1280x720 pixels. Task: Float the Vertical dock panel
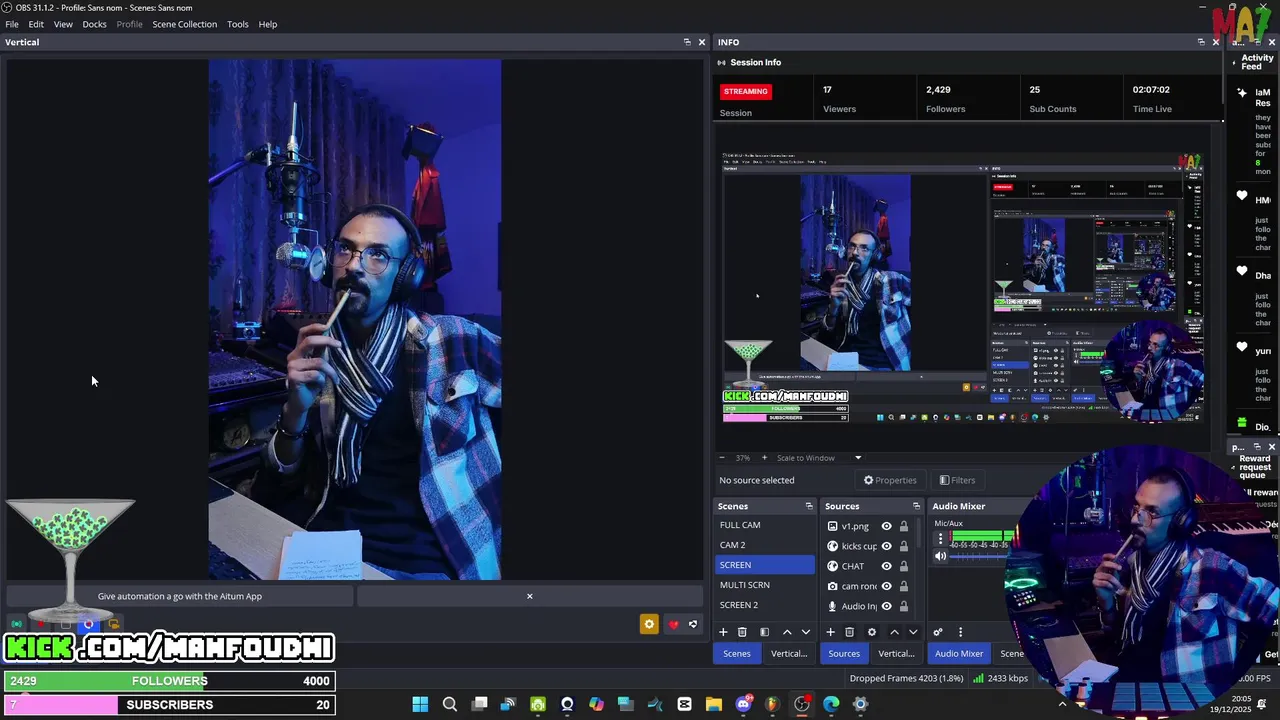[x=687, y=42]
